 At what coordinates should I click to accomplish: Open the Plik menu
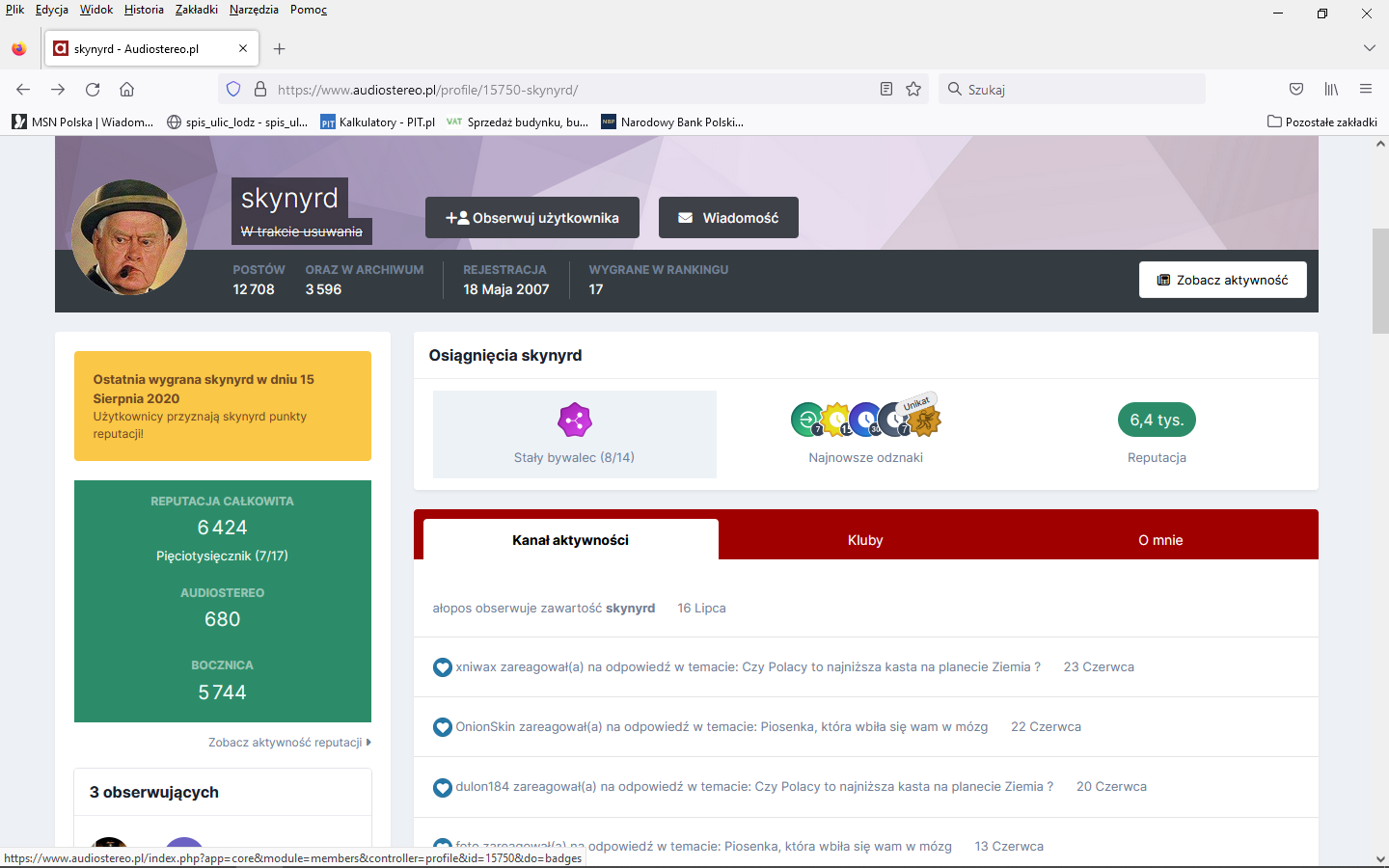[14, 10]
